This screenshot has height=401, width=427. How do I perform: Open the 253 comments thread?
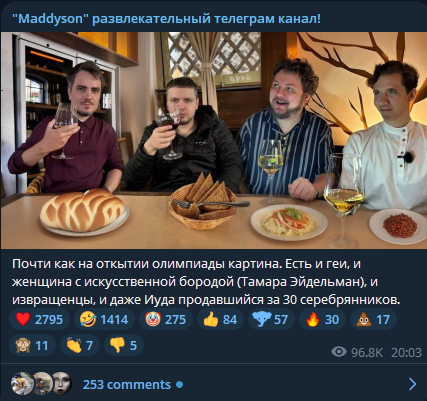tap(127, 385)
